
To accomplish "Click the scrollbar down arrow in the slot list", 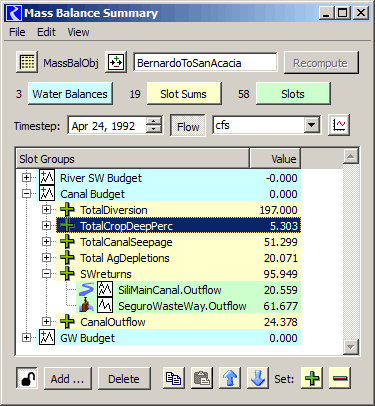I will (351, 347).
